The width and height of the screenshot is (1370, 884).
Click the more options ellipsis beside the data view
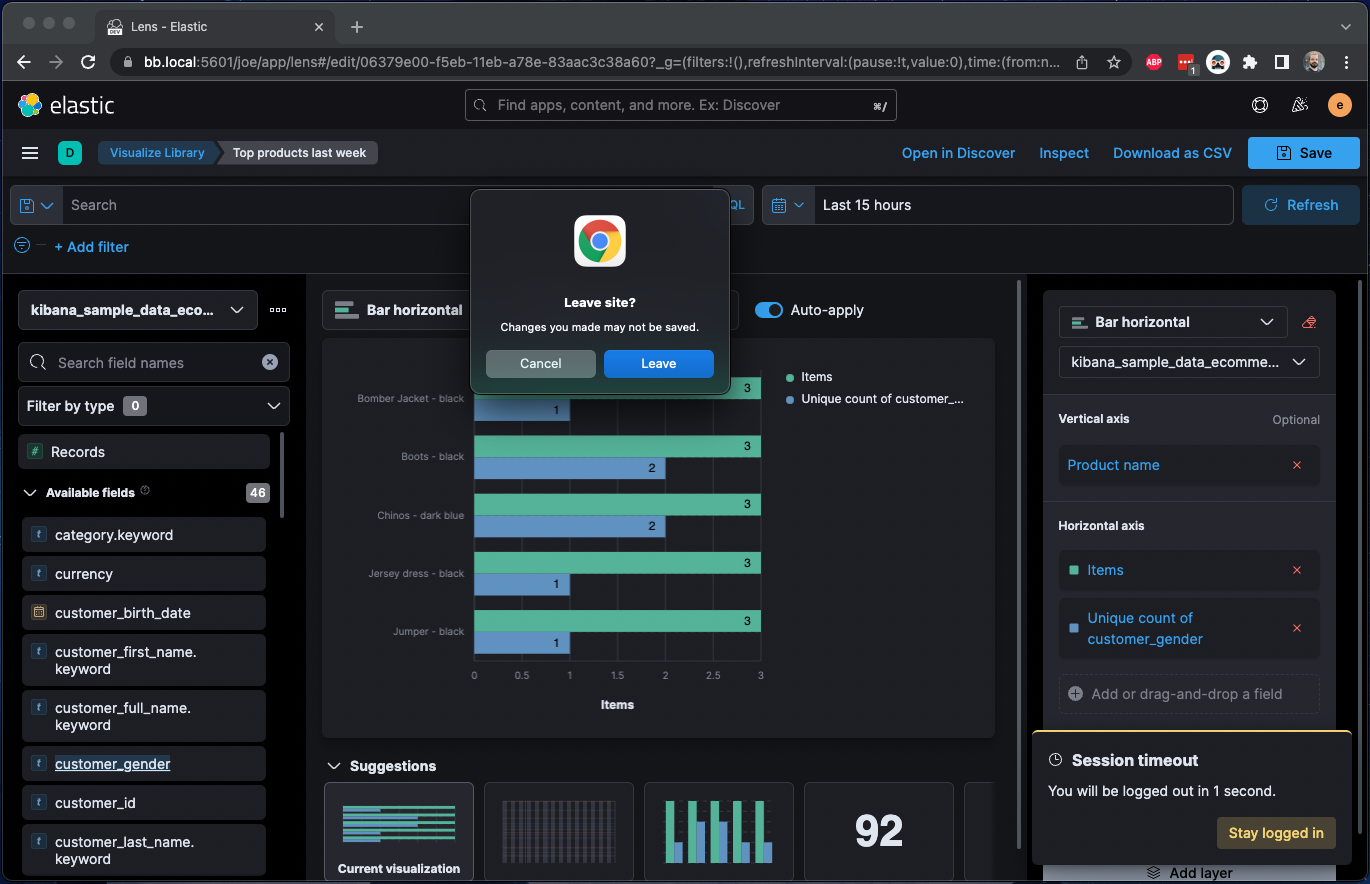pyautogui.click(x=278, y=310)
